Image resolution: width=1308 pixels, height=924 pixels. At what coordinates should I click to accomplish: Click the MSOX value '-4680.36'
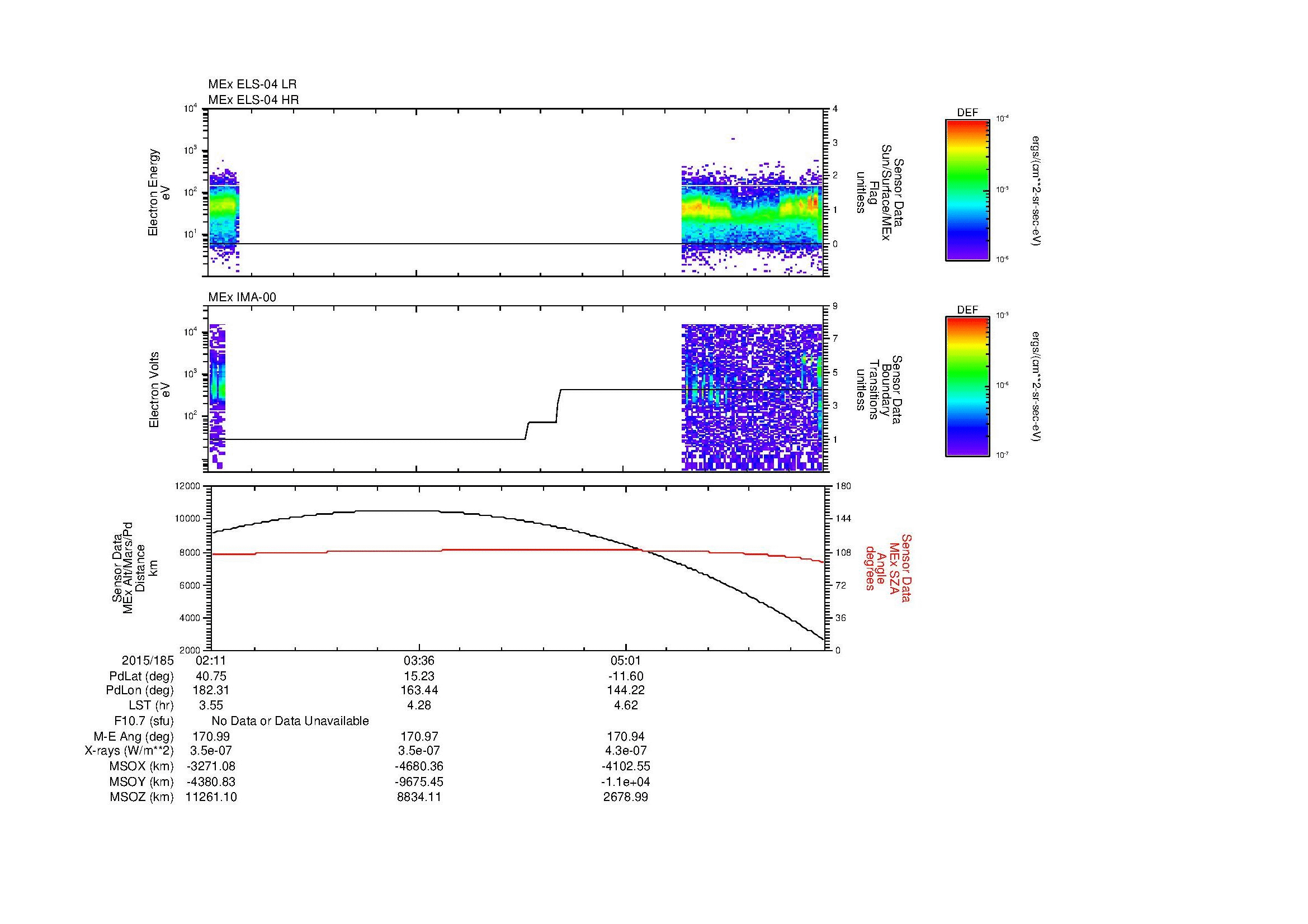(419, 767)
